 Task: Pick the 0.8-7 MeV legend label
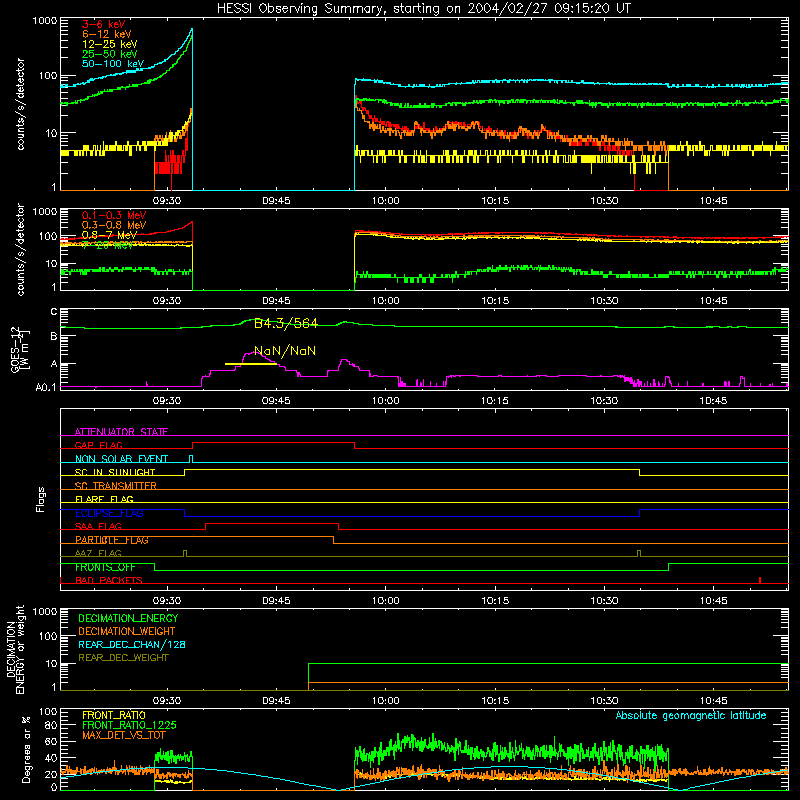click(109, 235)
